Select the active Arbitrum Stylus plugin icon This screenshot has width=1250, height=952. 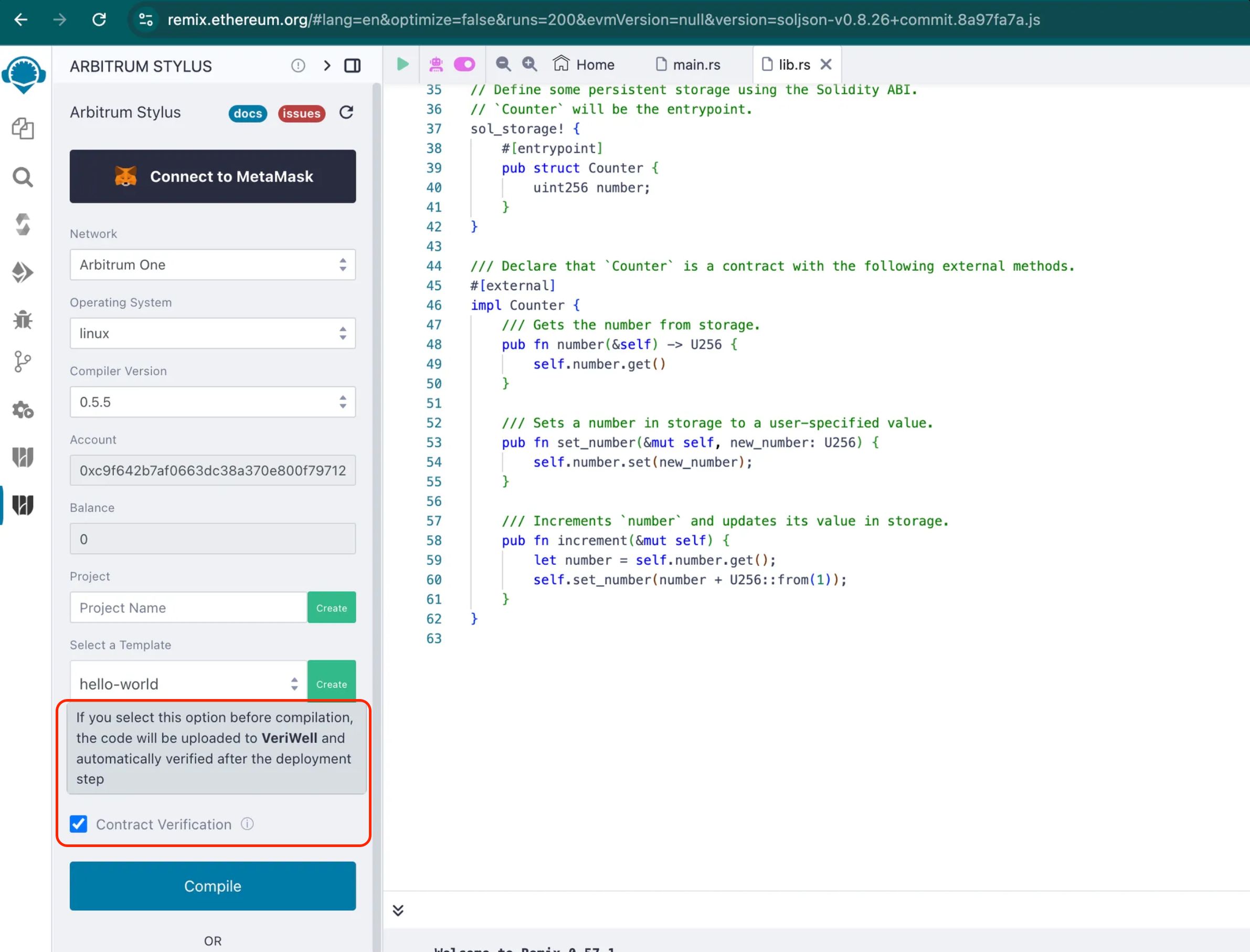tap(23, 505)
